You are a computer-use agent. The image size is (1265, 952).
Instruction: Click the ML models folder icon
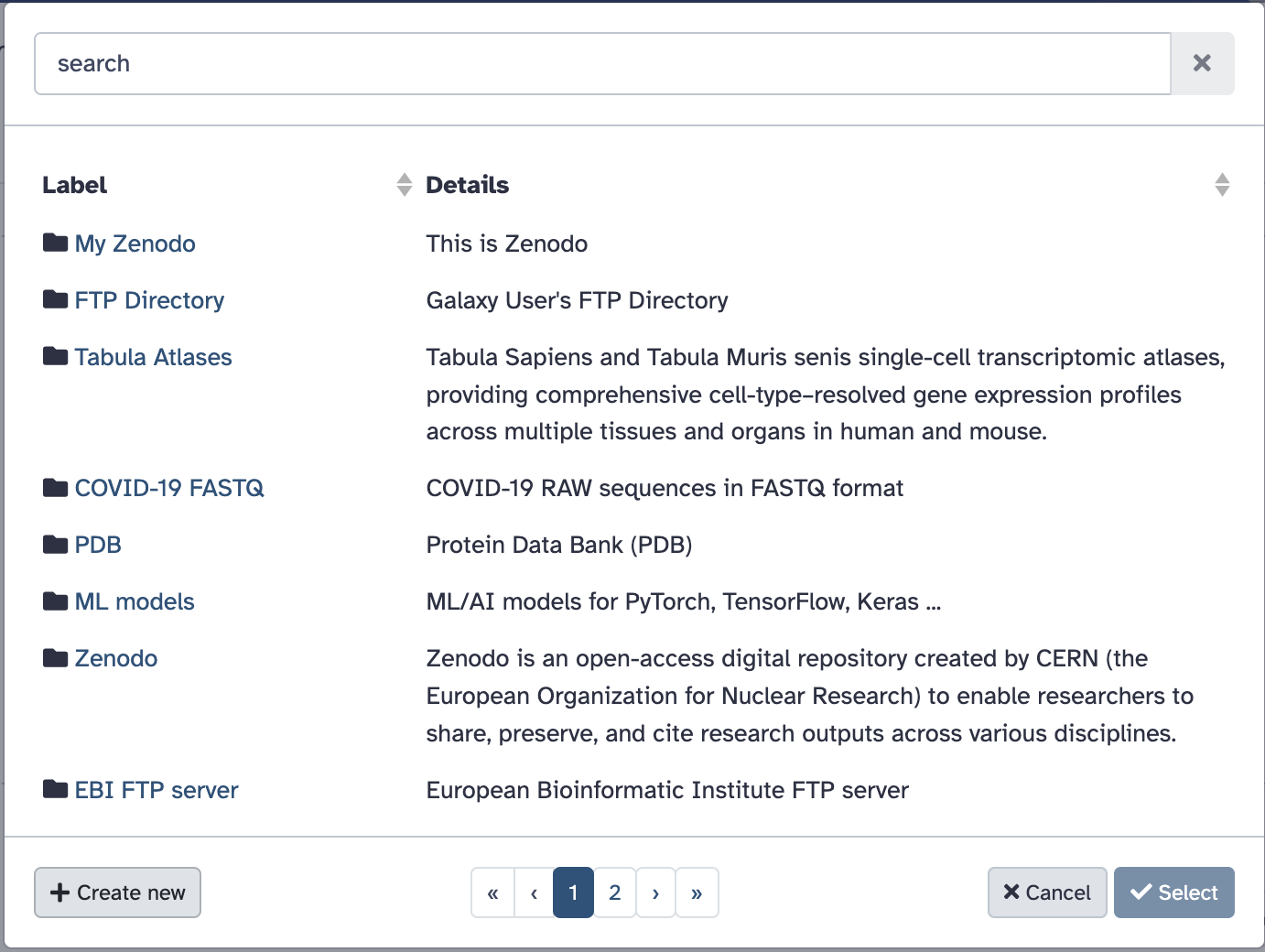pyautogui.click(x=54, y=600)
